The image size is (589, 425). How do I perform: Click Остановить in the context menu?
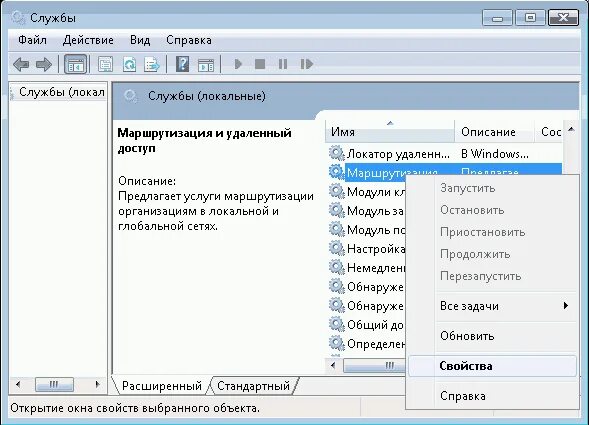click(x=492, y=210)
